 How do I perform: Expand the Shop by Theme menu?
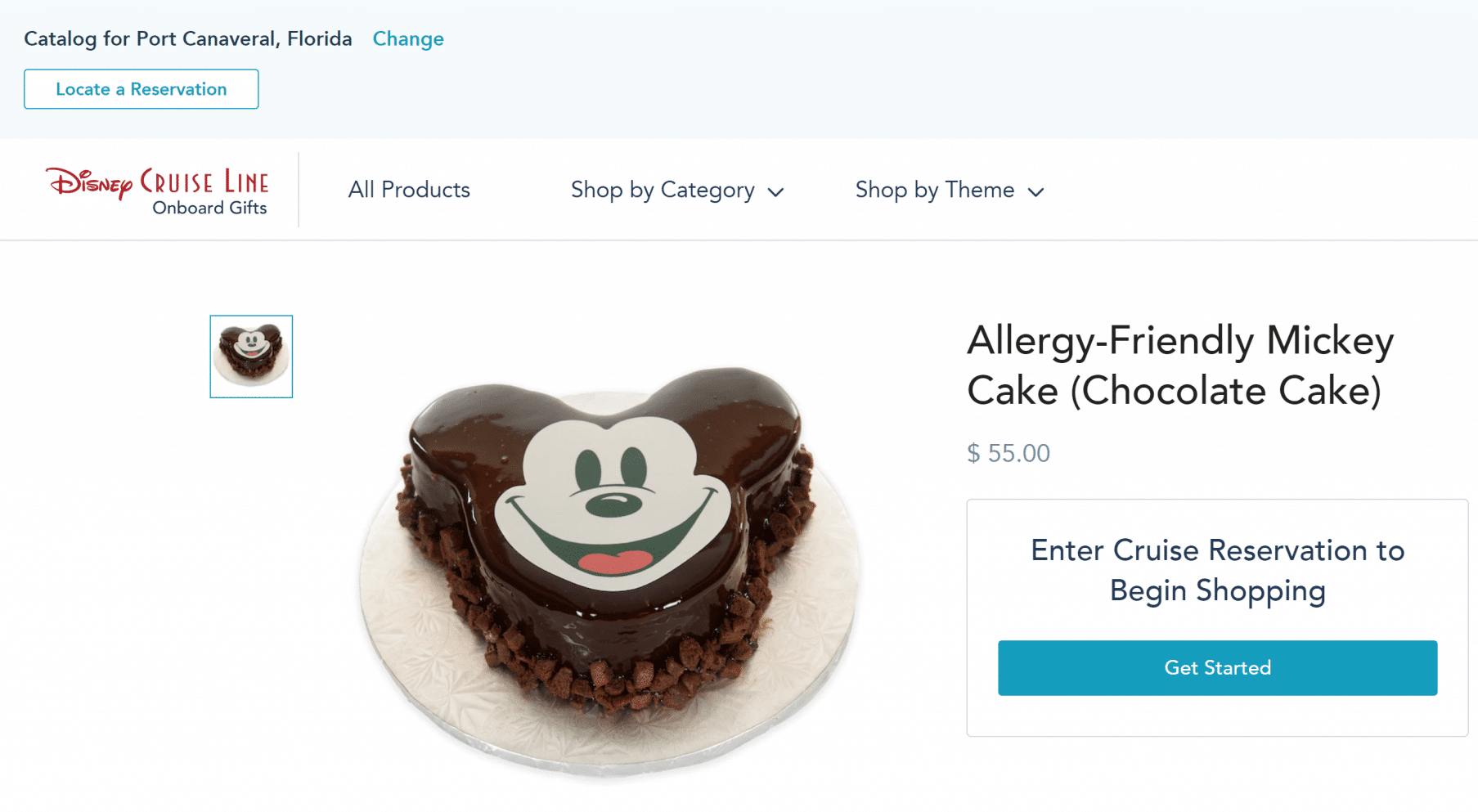[x=950, y=190]
